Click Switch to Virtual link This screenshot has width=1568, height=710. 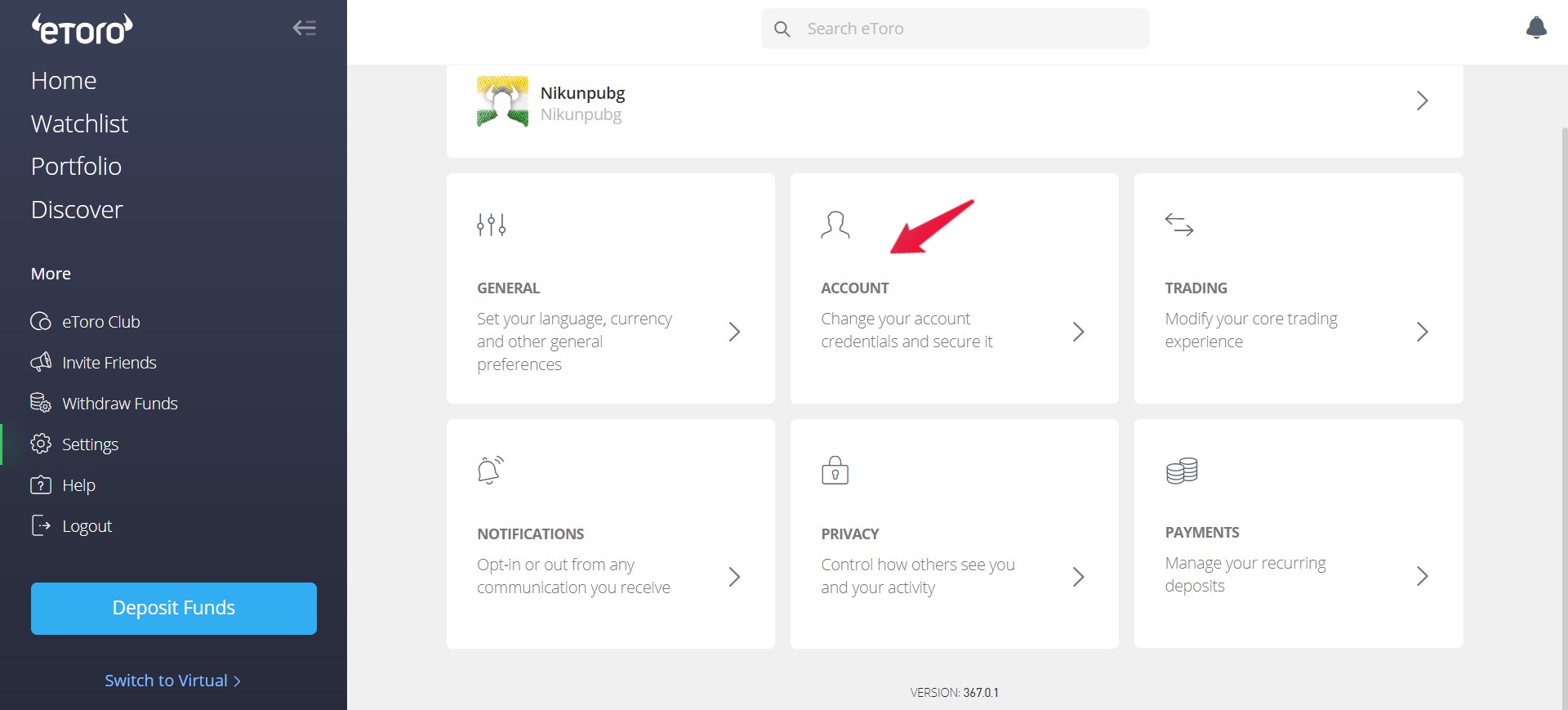click(172, 681)
